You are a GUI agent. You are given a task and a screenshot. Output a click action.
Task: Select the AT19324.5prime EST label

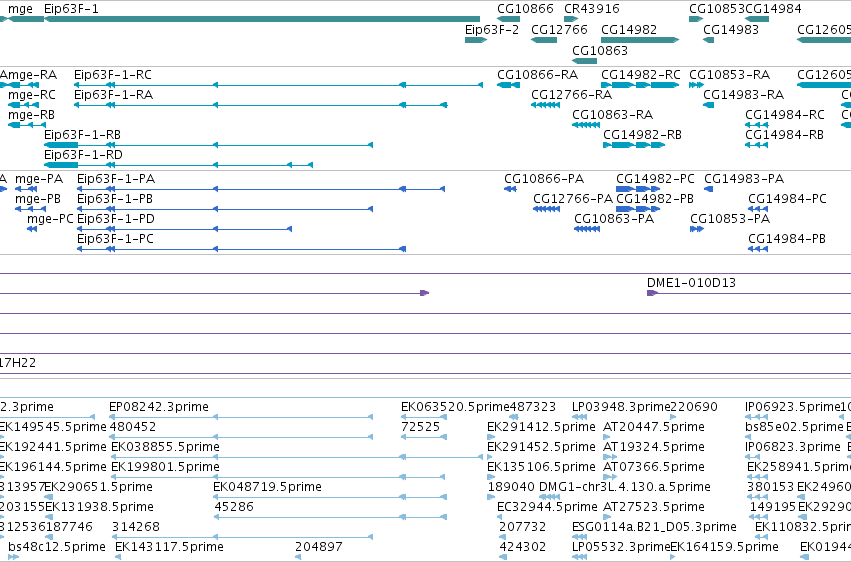[654, 447]
